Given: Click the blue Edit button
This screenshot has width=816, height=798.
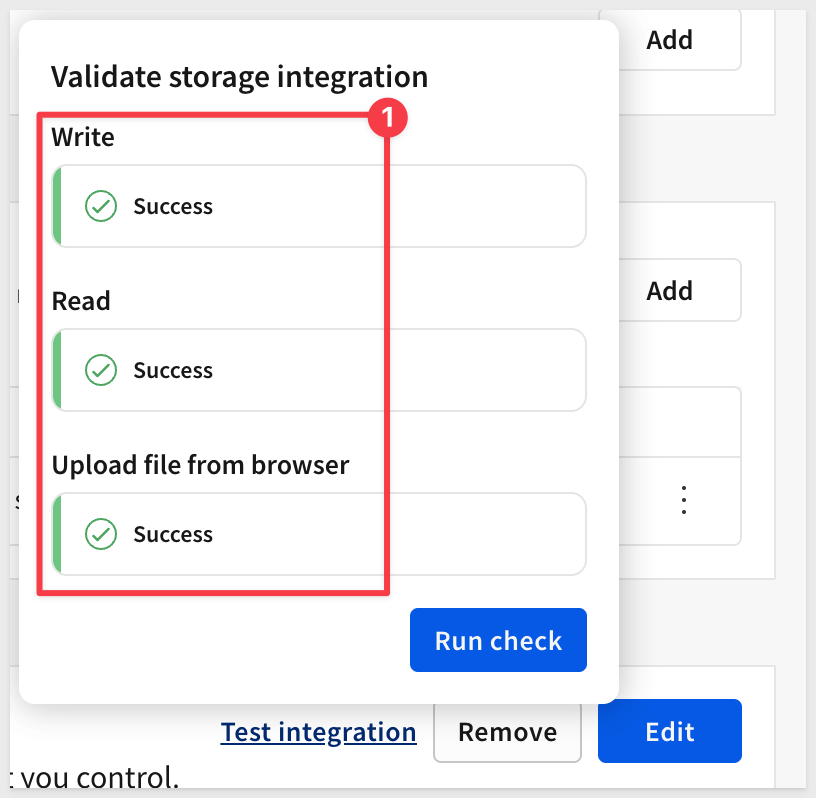Looking at the screenshot, I should click(x=669, y=731).
